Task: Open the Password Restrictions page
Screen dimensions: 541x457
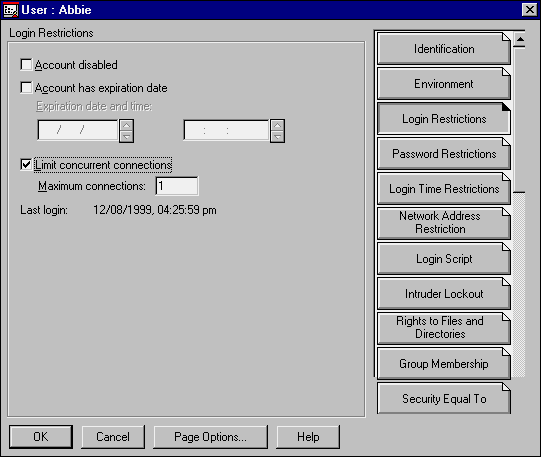Action: coord(444,154)
